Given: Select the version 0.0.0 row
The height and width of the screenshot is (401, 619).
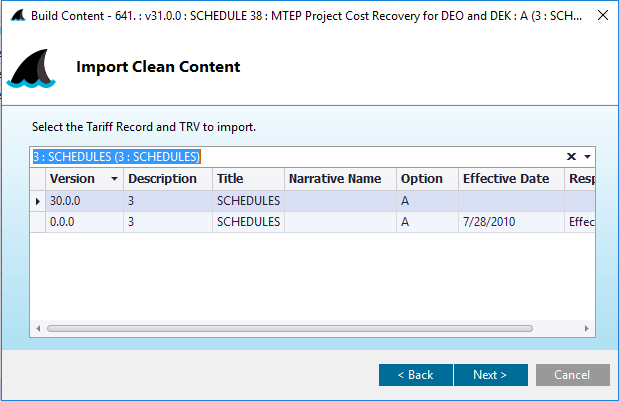Looking at the screenshot, I should point(313,222).
